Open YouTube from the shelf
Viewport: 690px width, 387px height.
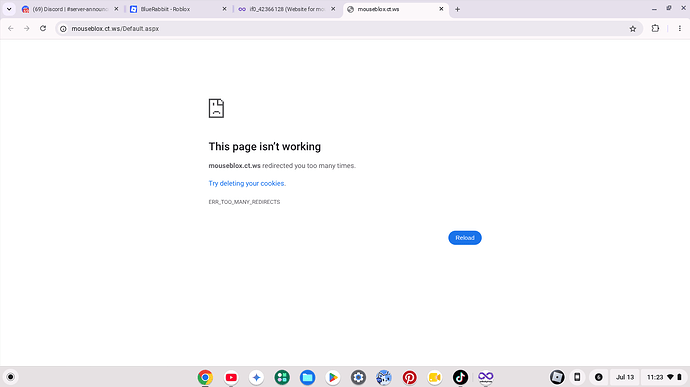click(x=231, y=377)
